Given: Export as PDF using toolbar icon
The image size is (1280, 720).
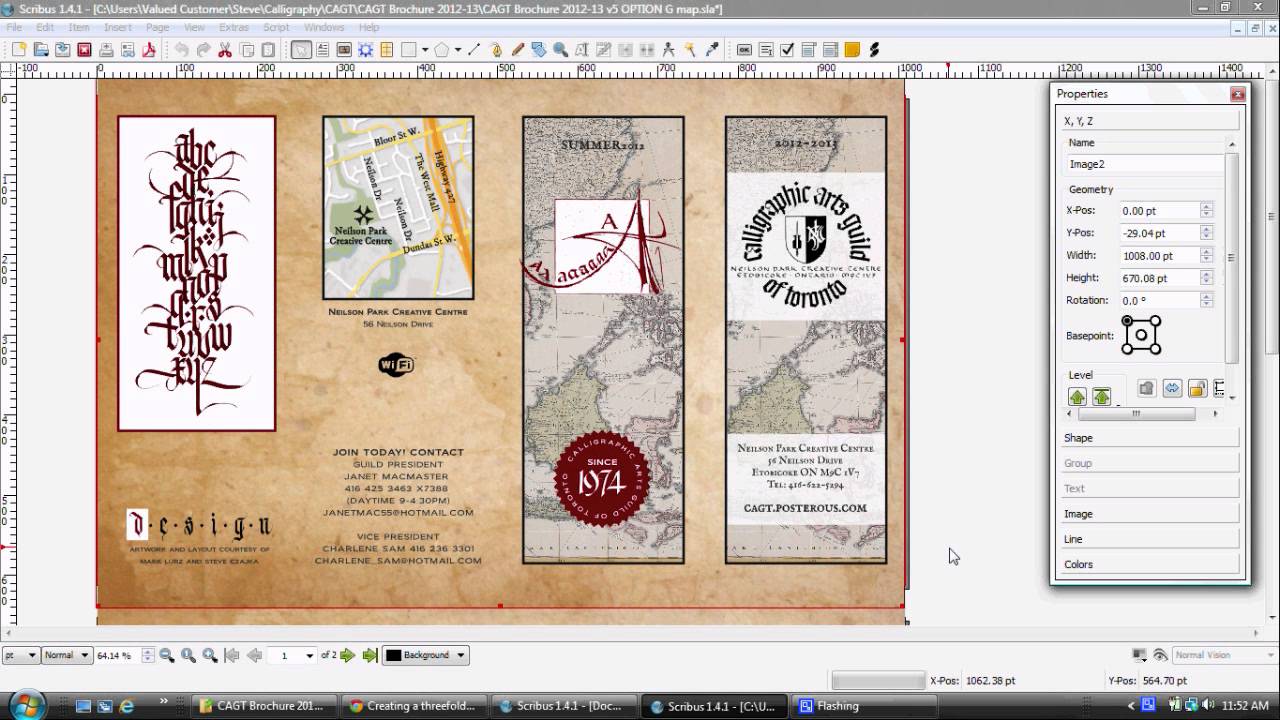Looking at the screenshot, I should 149,50.
